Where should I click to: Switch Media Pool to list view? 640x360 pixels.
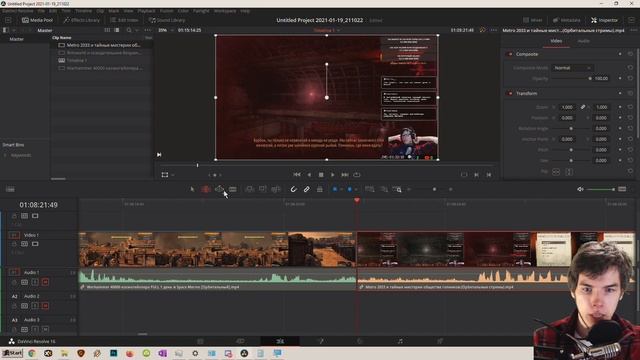(x=117, y=30)
